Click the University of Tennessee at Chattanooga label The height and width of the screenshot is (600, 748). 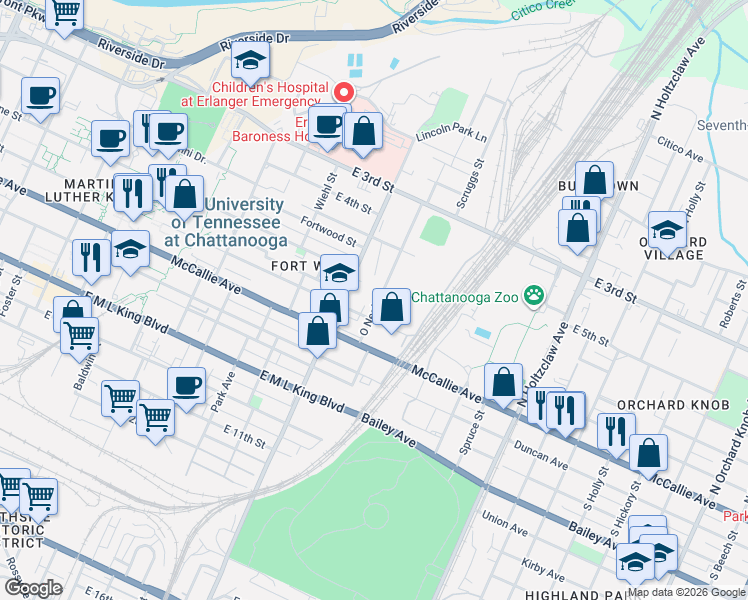point(225,222)
